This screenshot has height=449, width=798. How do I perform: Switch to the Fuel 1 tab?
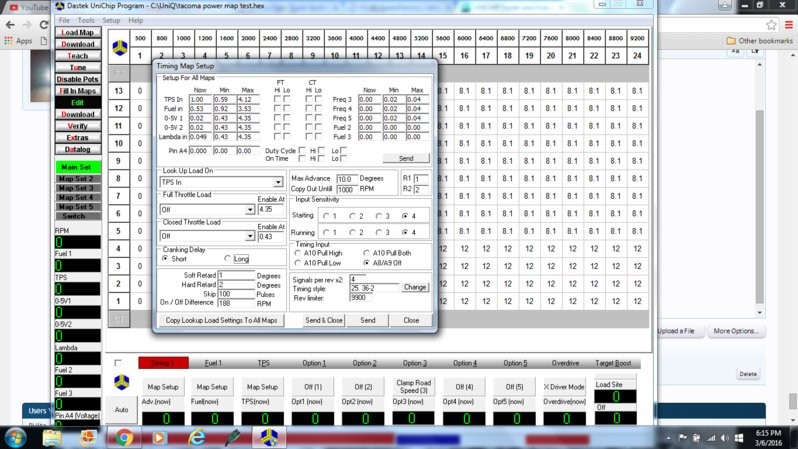click(213, 363)
